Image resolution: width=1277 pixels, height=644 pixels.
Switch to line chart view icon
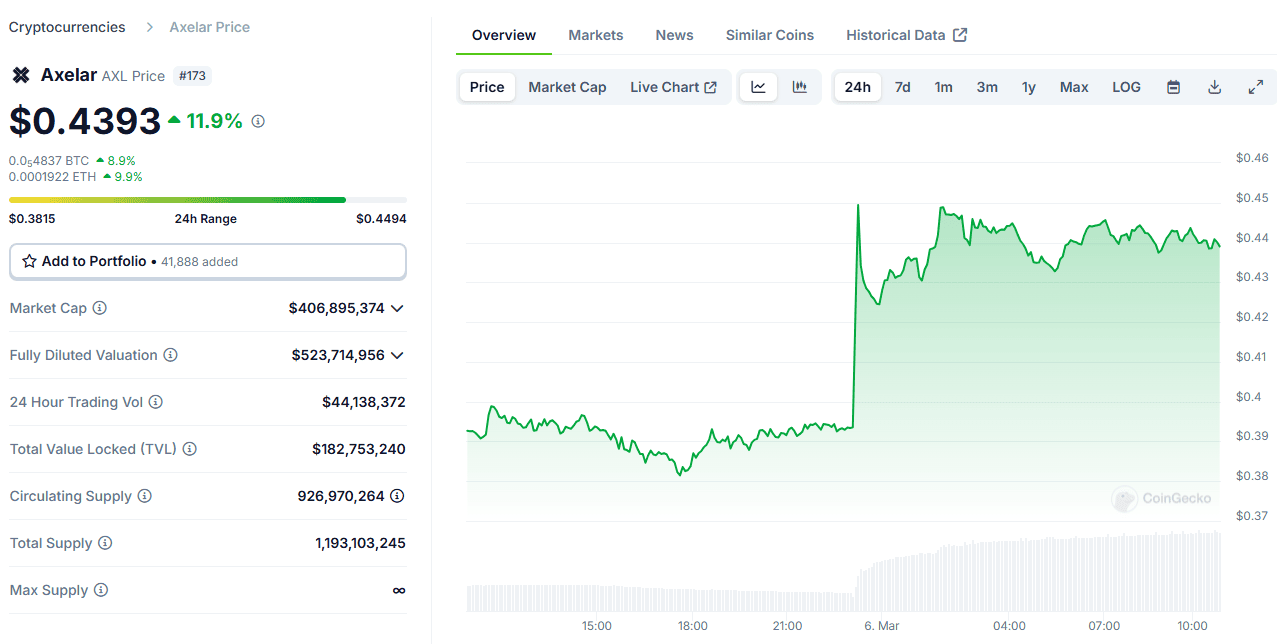tap(759, 87)
